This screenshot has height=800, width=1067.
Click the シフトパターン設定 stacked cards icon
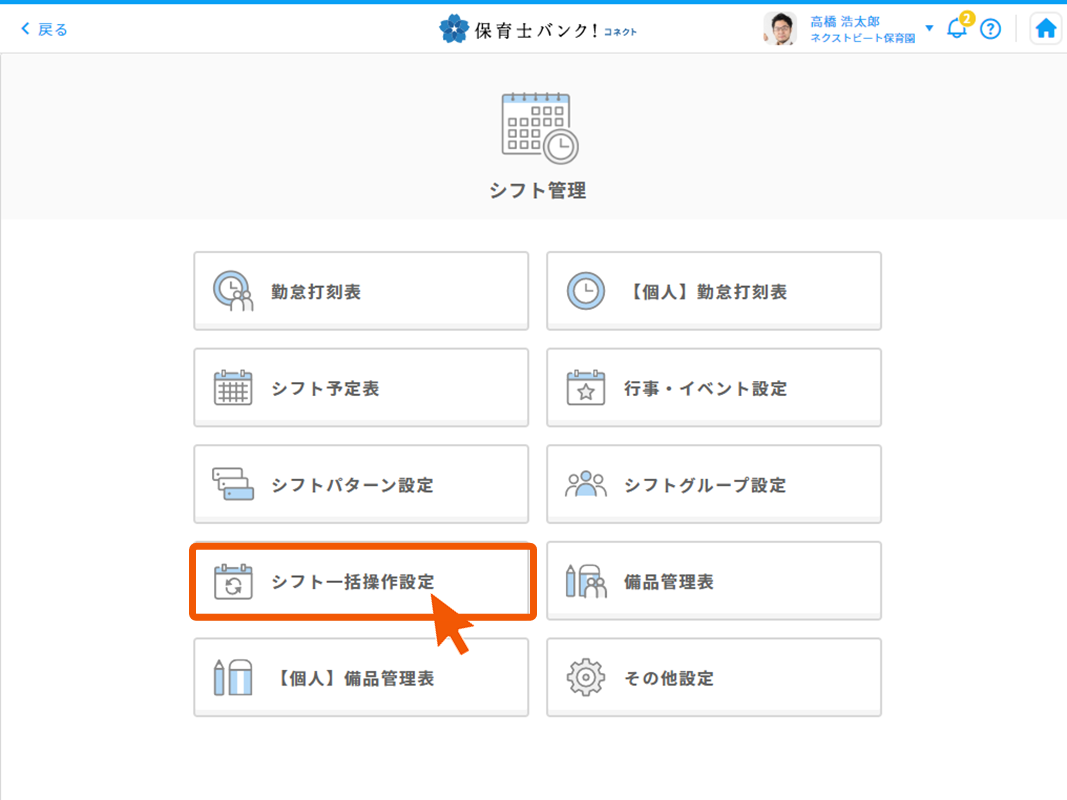click(x=233, y=485)
